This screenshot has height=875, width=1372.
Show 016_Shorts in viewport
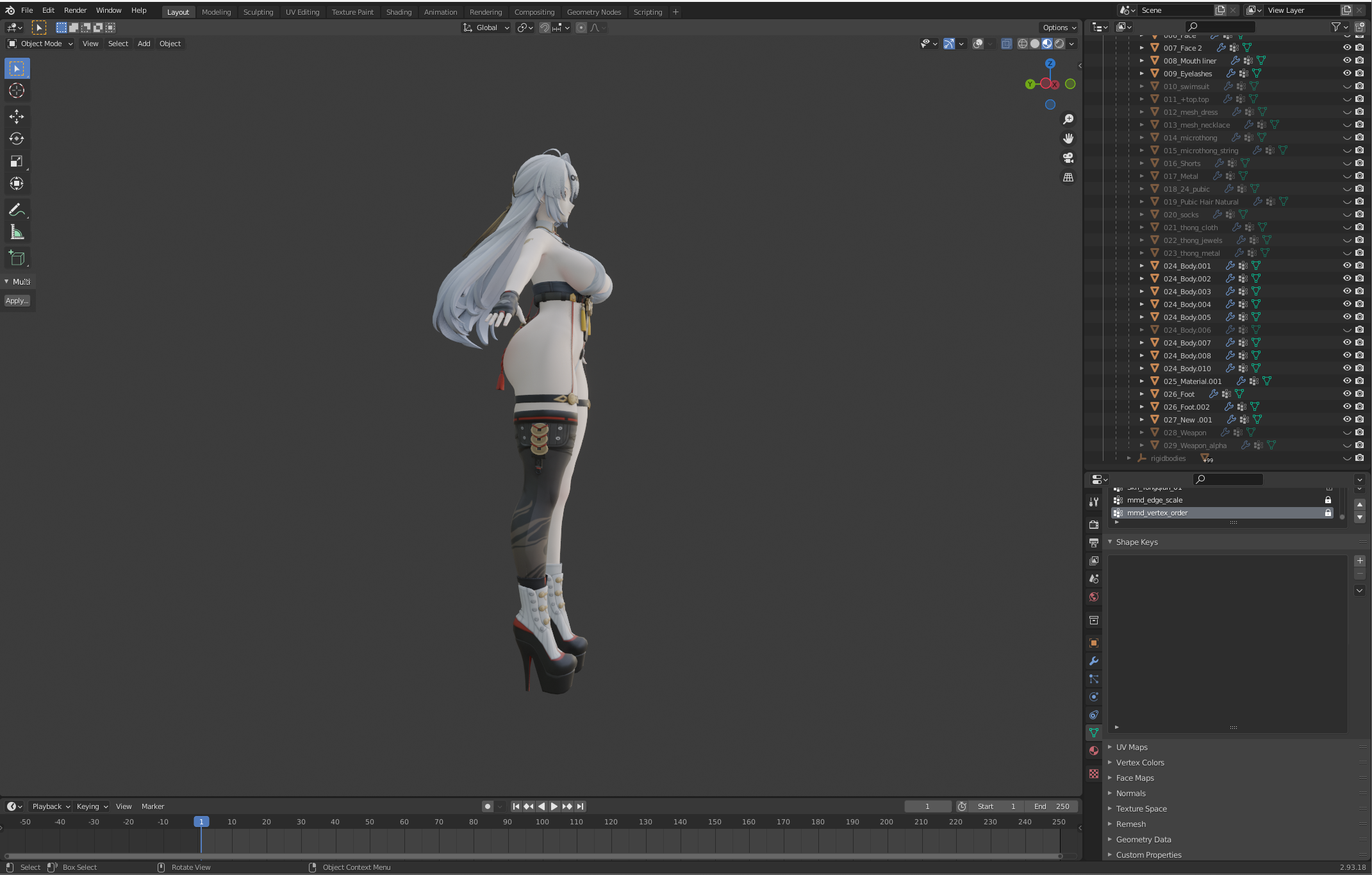coord(1347,163)
